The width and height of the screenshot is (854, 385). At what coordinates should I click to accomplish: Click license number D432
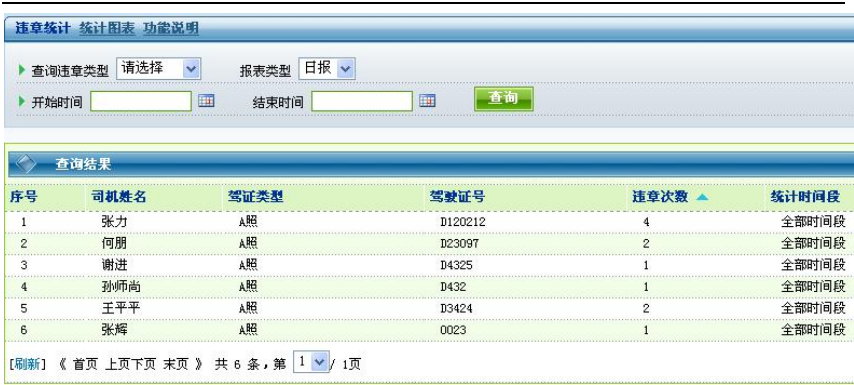453,287
